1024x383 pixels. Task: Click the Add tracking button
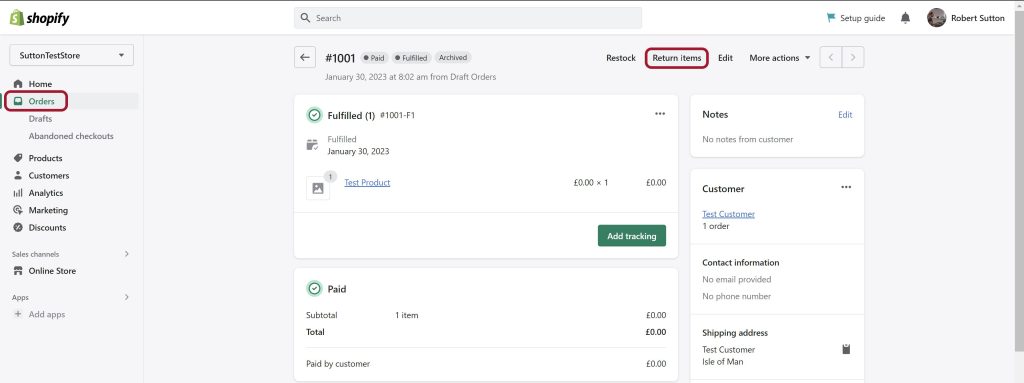tap(632, 236)
